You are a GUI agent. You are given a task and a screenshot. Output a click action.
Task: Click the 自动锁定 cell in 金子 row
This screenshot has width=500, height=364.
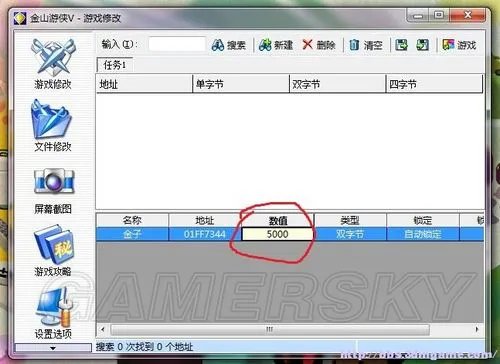(423, 234)
